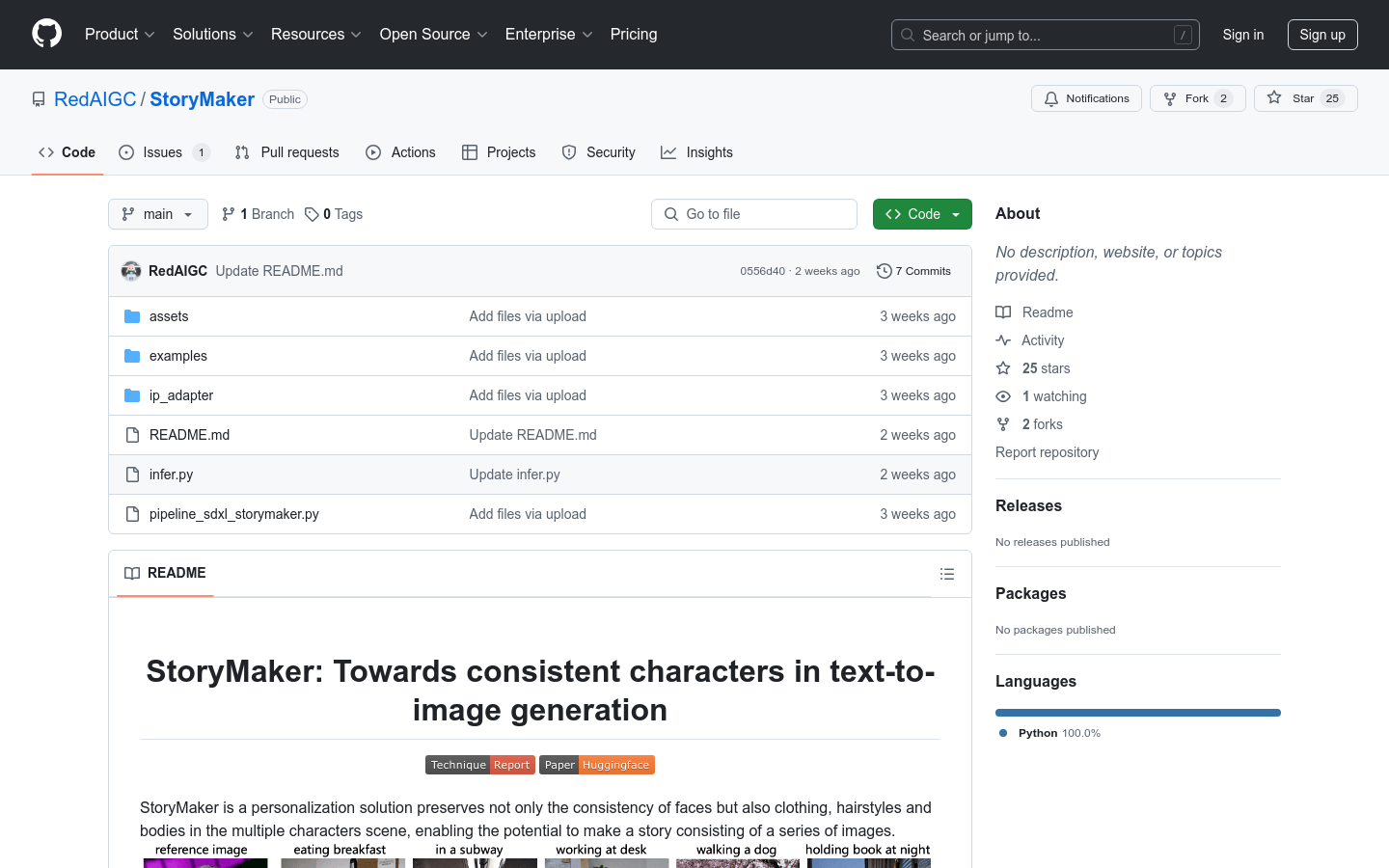Viewport: 1389px width, 868px height.
Task: Open the 7 Commits history
Action: coord(913,271)
